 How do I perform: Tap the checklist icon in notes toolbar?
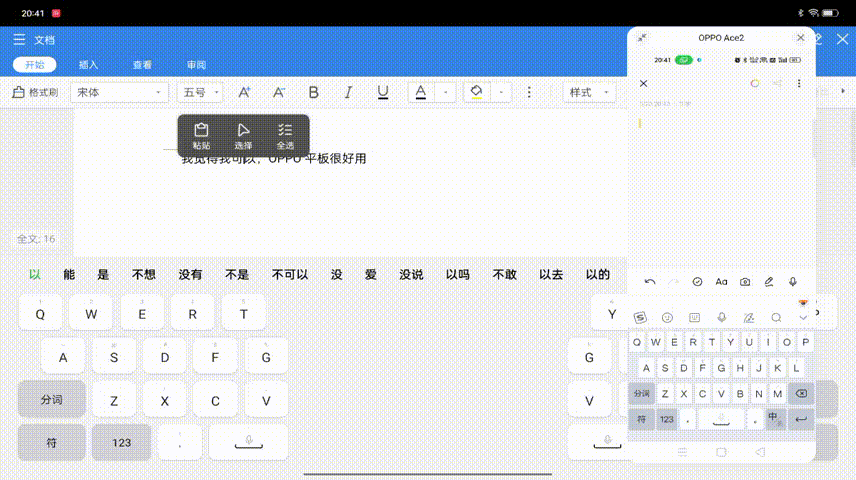(698, 282)
